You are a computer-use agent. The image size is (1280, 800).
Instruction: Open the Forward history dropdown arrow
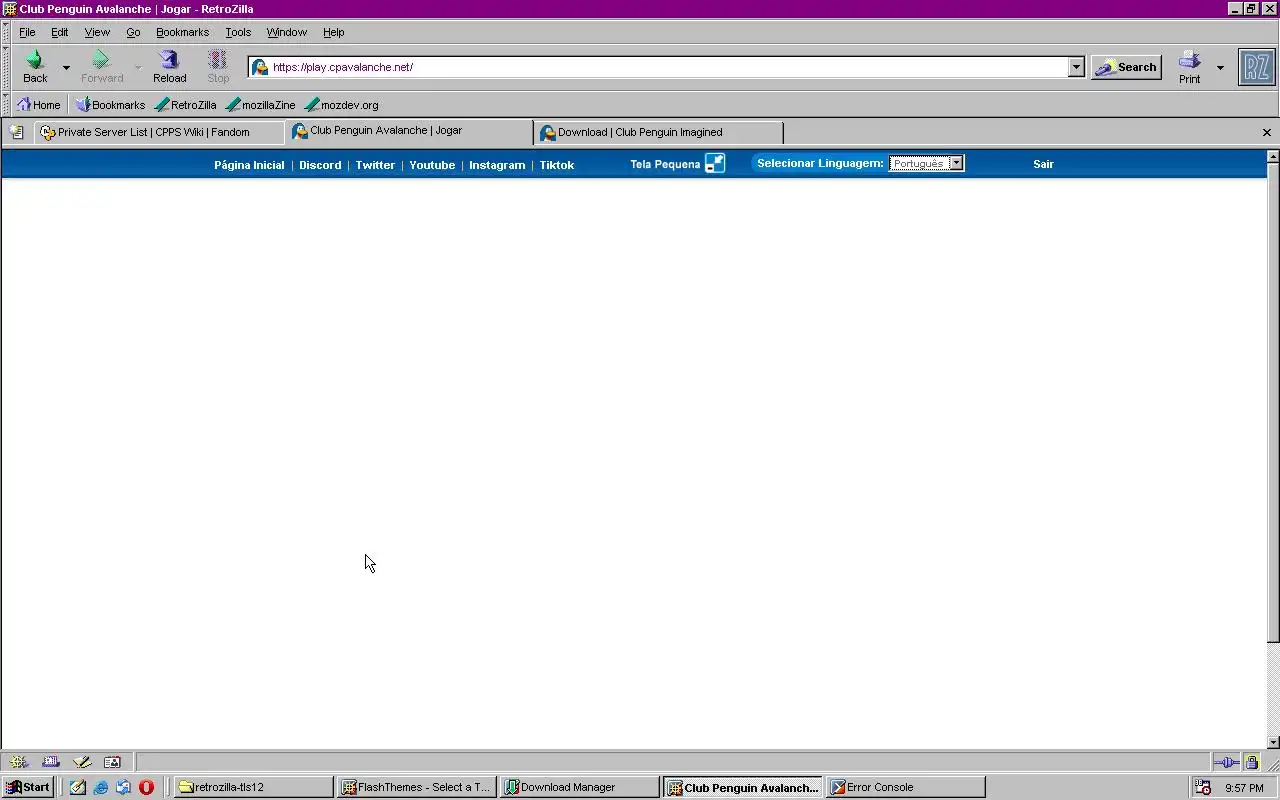pos(138,68)
